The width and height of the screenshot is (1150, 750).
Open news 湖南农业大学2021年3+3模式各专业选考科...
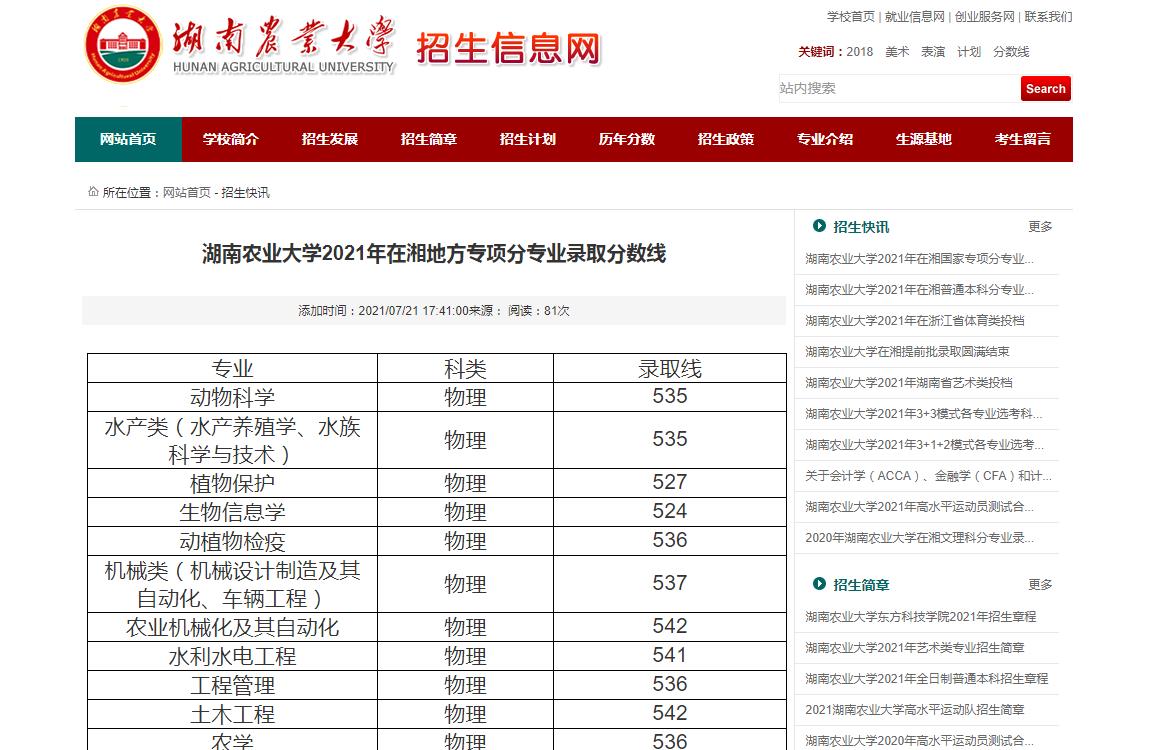pyautogui.click(x=923, y=413)
